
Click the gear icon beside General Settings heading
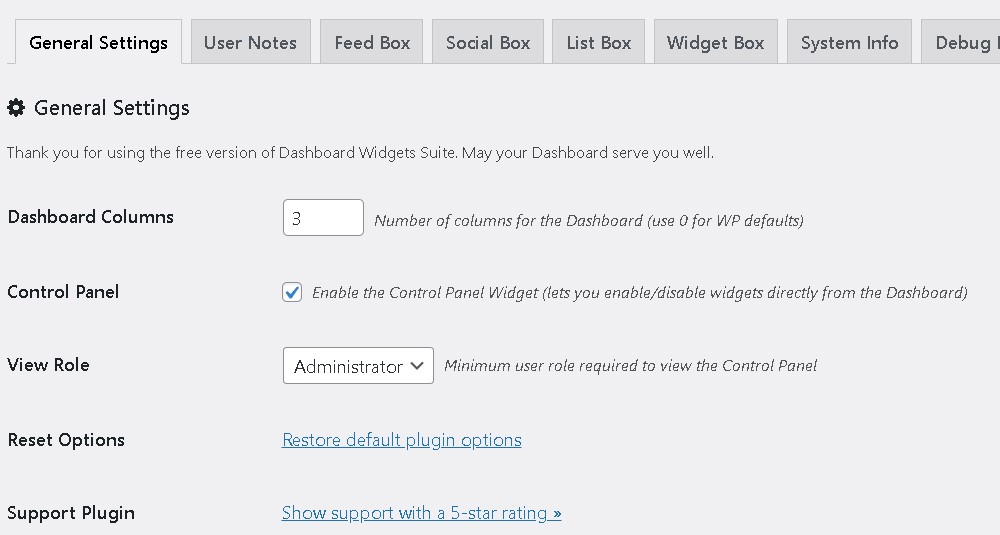click(16, 108)
